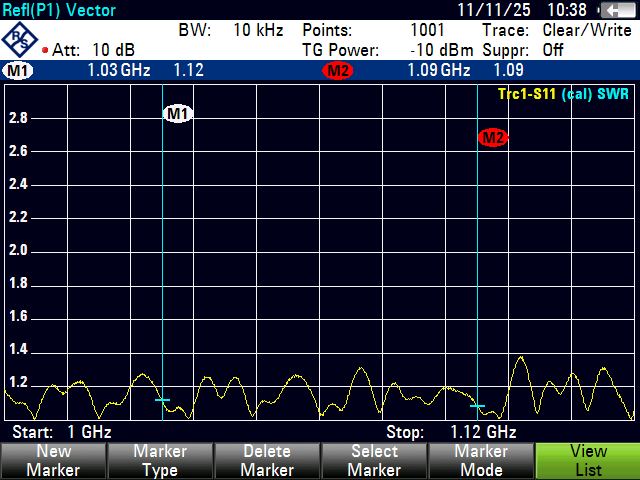The width and height of the screenshot is (640, 480).
Task: Click the BW 10 kHz value
Action: tap(258, 30)
